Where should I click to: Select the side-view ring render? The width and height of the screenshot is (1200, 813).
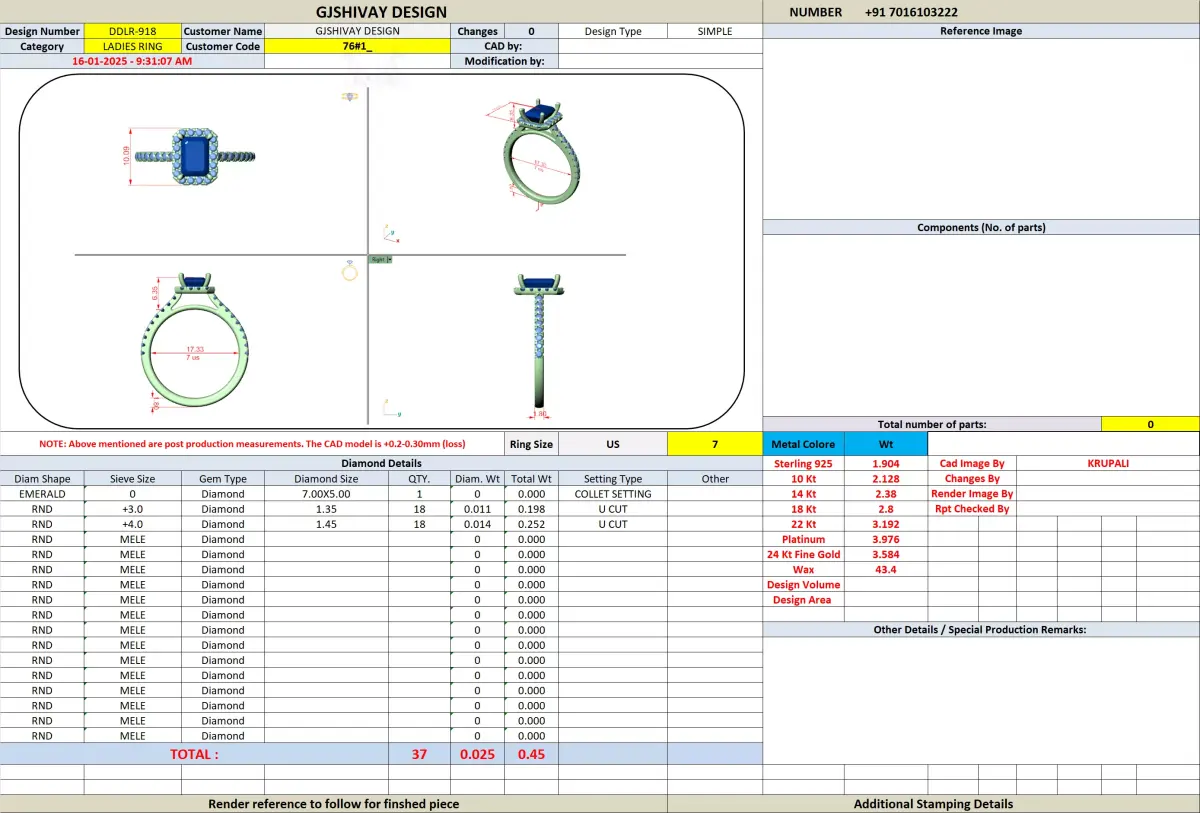click(x=540, y=340)
